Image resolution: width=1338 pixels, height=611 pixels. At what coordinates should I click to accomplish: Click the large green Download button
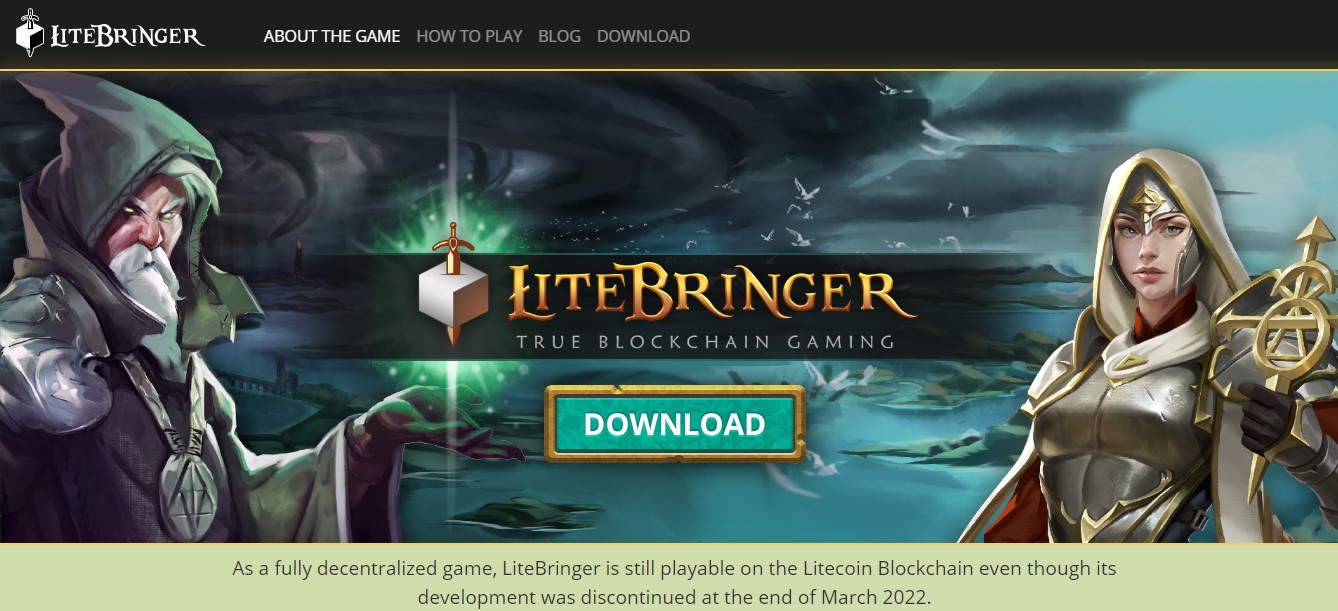[675, 424]
